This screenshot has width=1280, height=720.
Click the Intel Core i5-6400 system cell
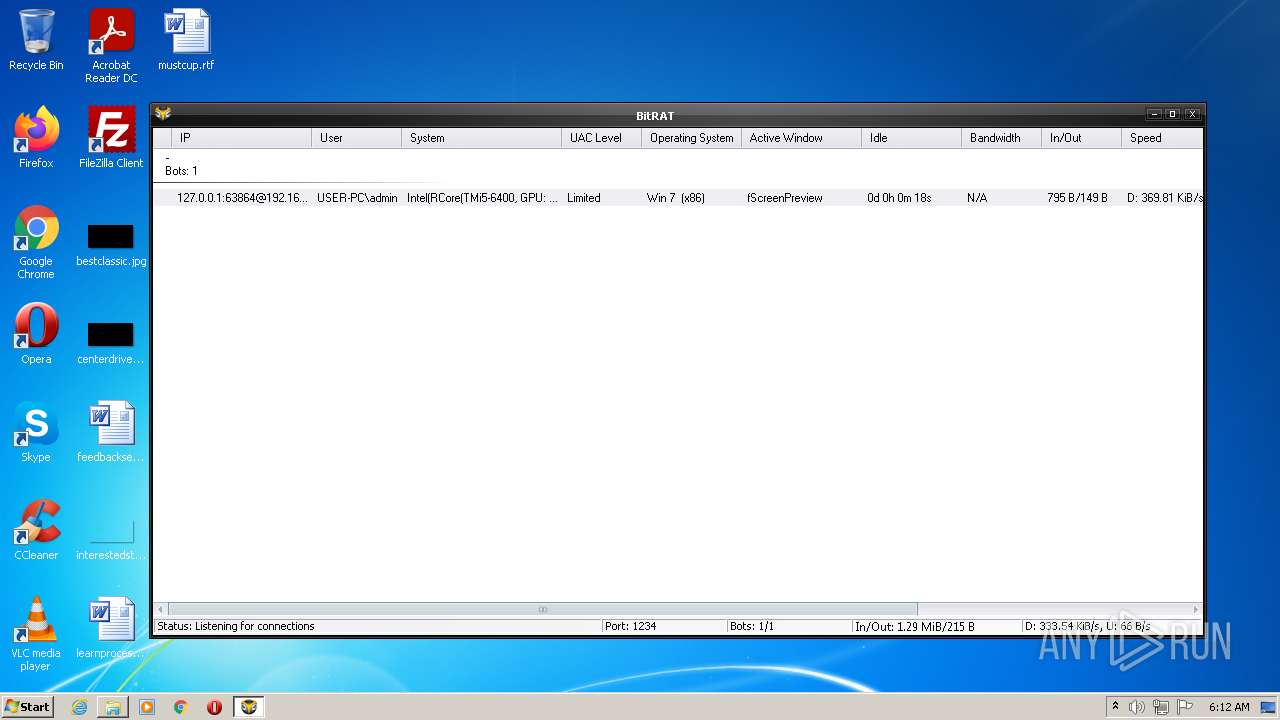coord(482,198)
